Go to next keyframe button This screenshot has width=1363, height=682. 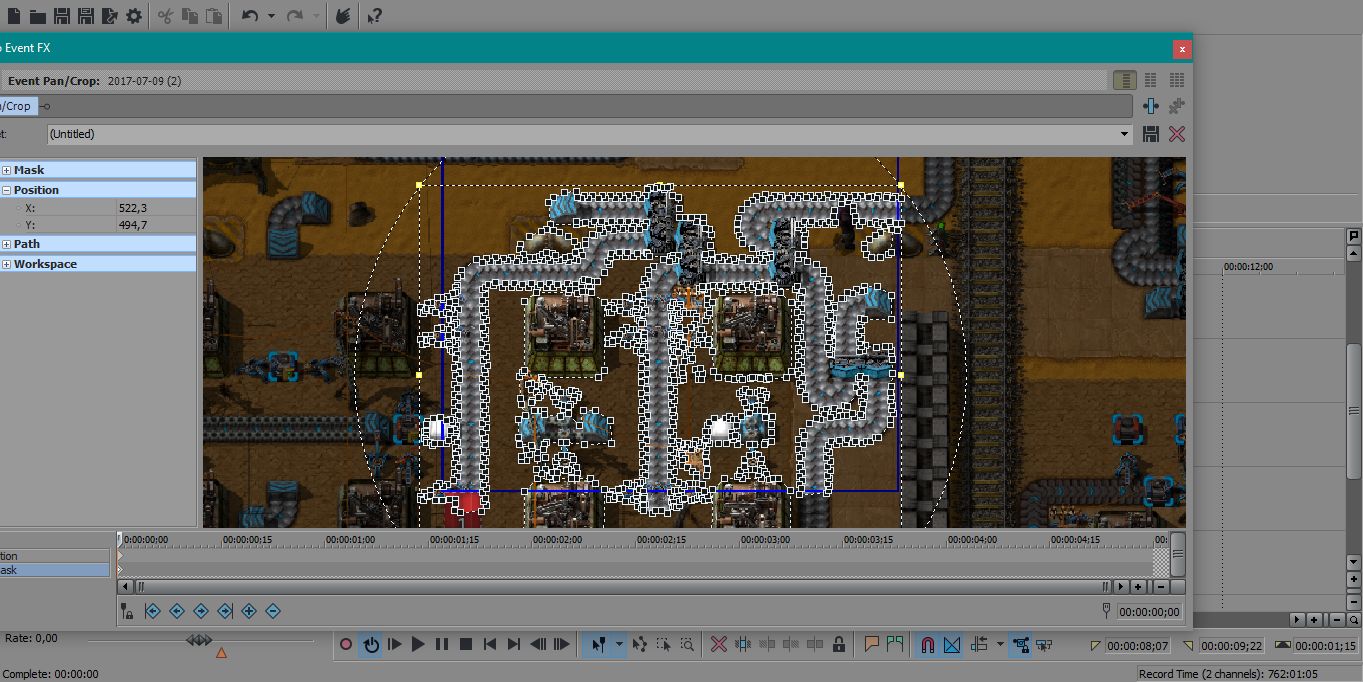(201, 610)
